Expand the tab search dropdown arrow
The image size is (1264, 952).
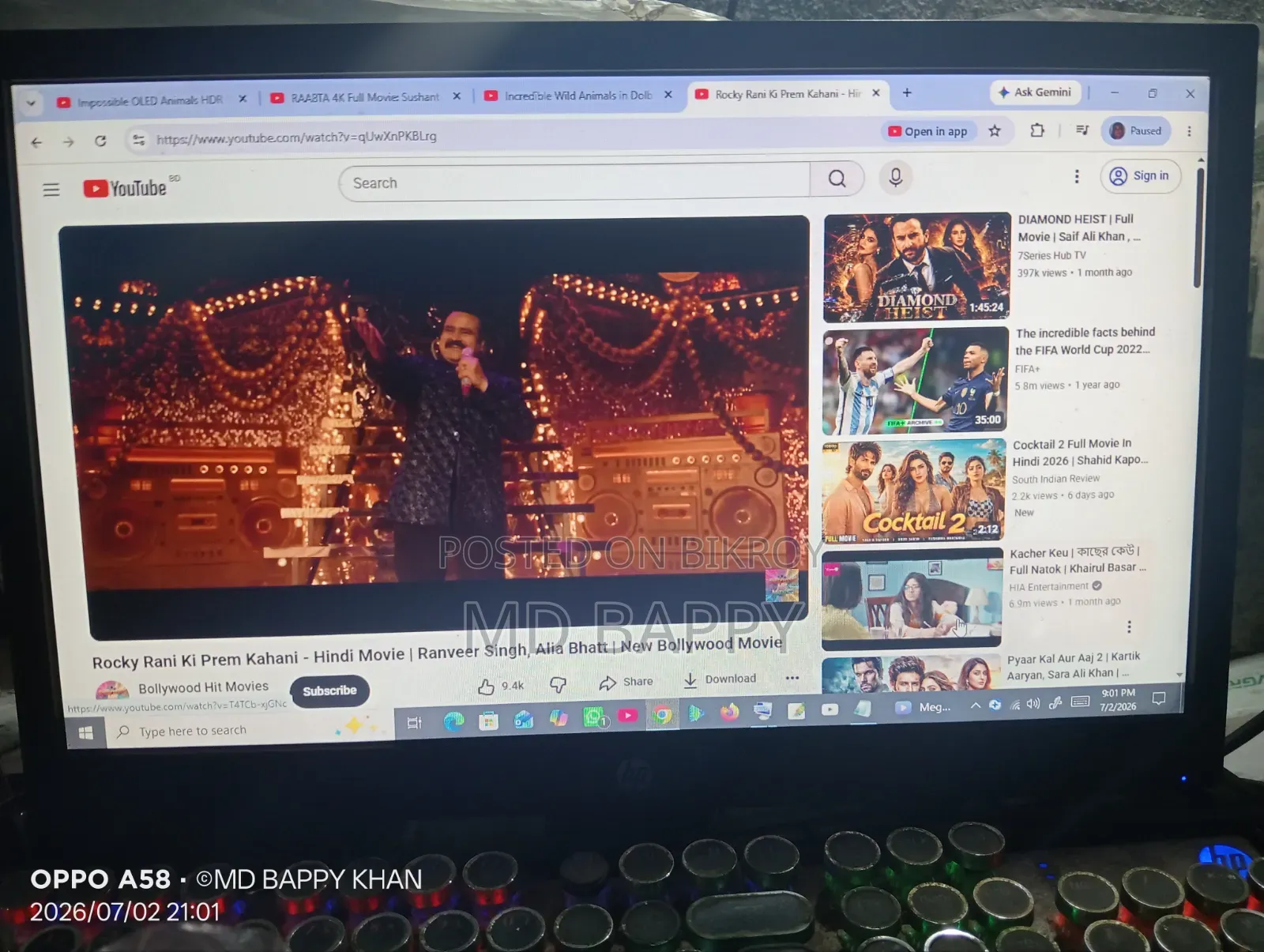click(x=31, y=103)
